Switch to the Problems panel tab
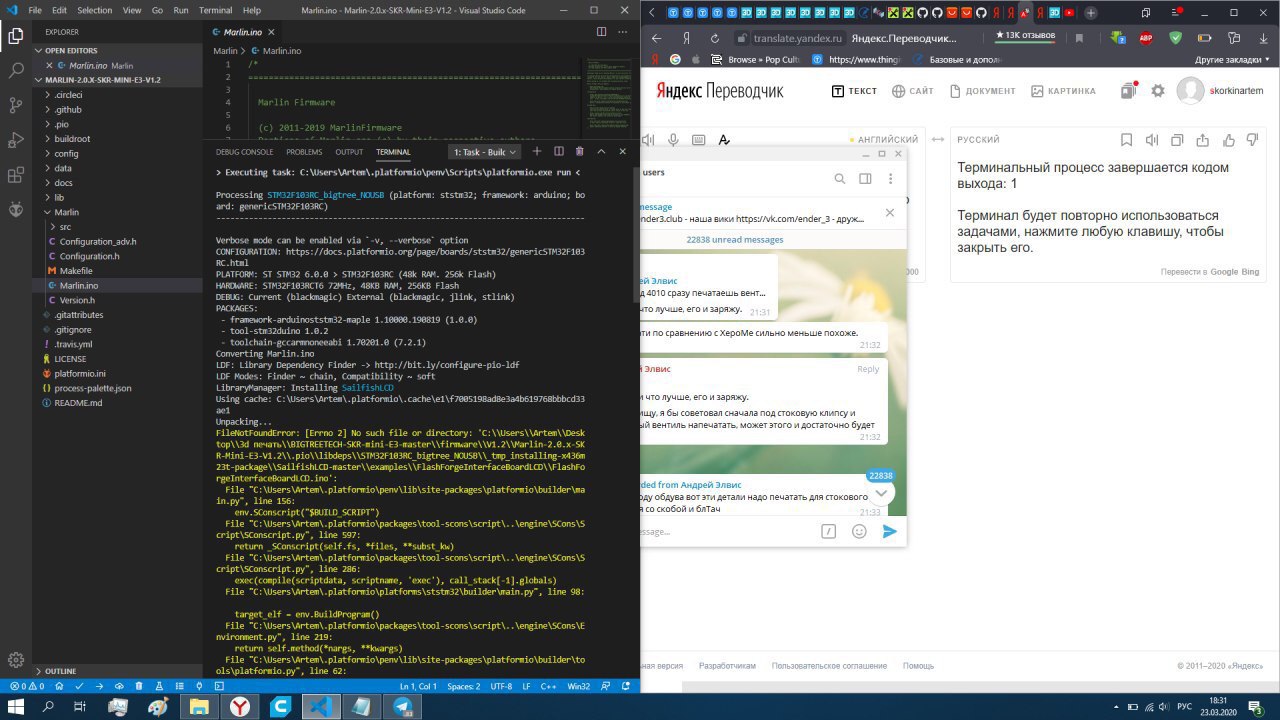Image resolution: width=1280 pixels, height=720 pixels. point(304,152)
